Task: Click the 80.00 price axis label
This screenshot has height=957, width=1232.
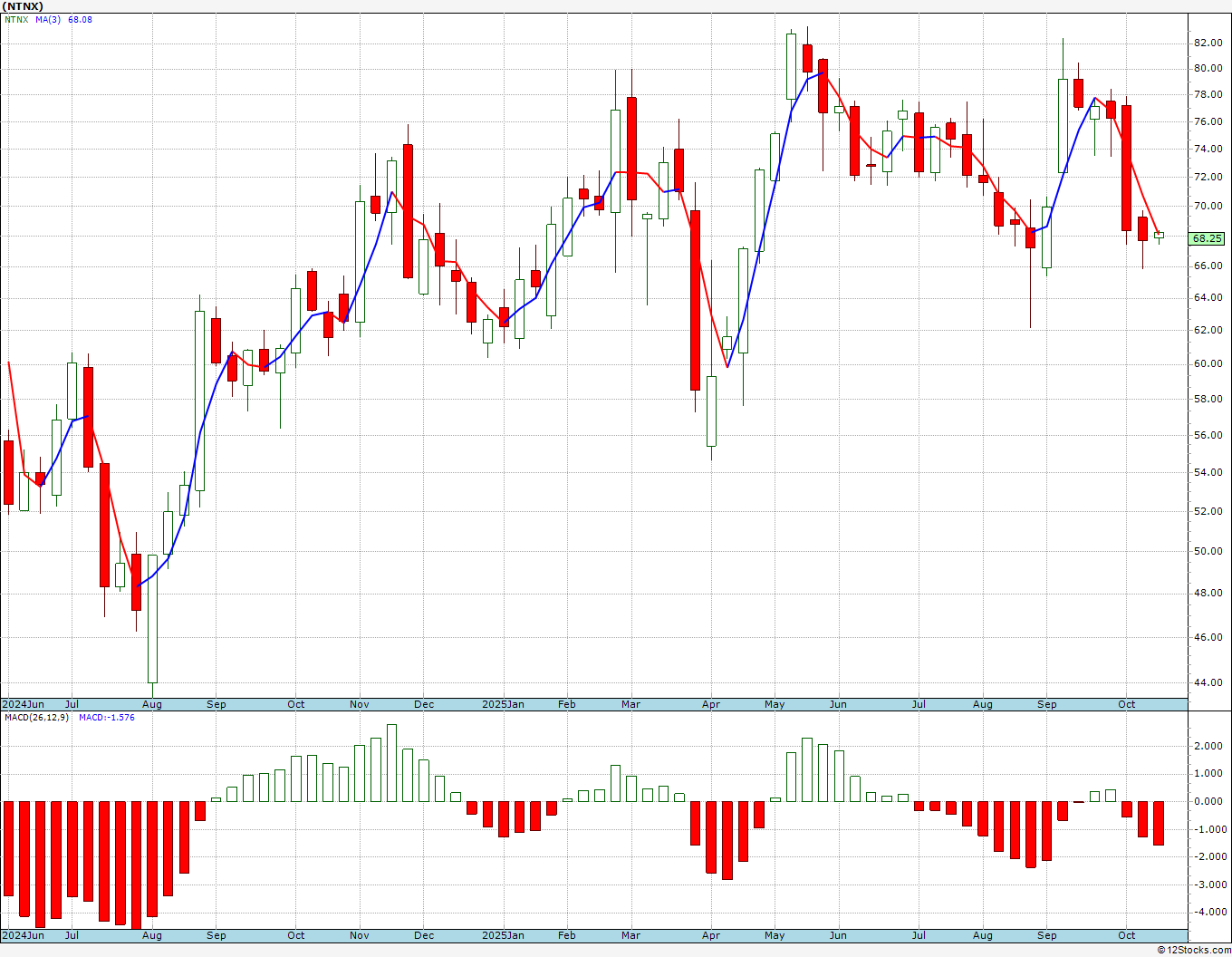Action: (1208, 68)
